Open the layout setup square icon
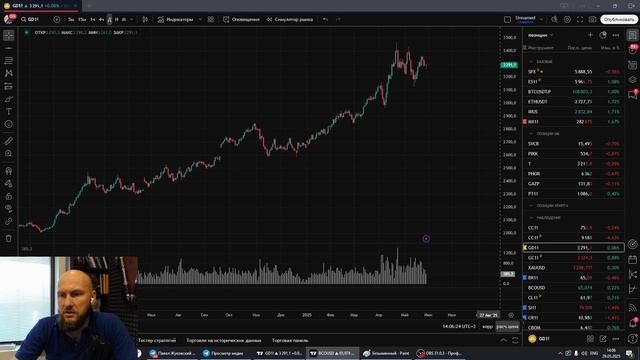Viewport: 640px width, 360px height. [507, 19]
